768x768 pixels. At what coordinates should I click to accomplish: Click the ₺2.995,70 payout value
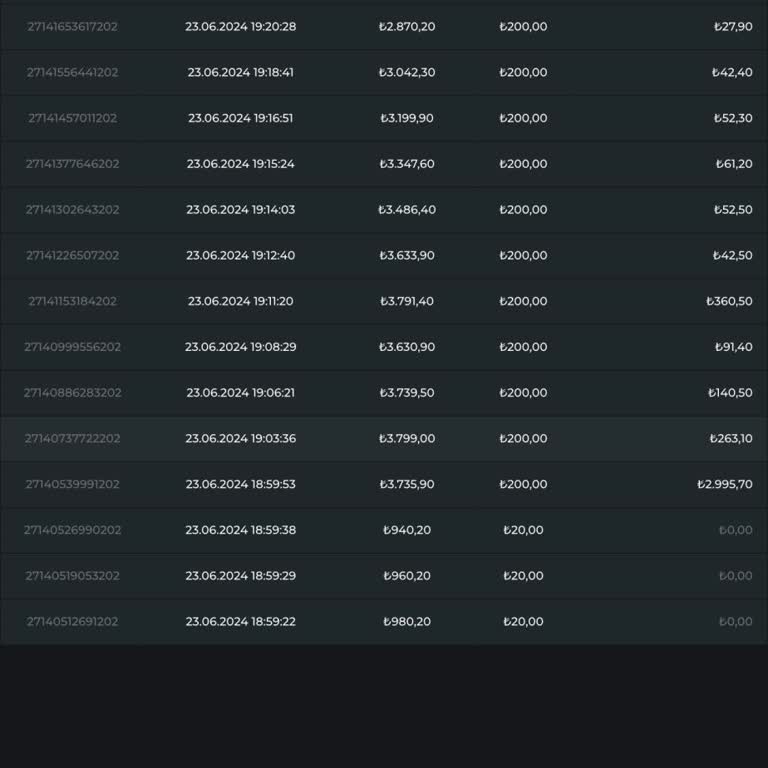click(724, 484)
